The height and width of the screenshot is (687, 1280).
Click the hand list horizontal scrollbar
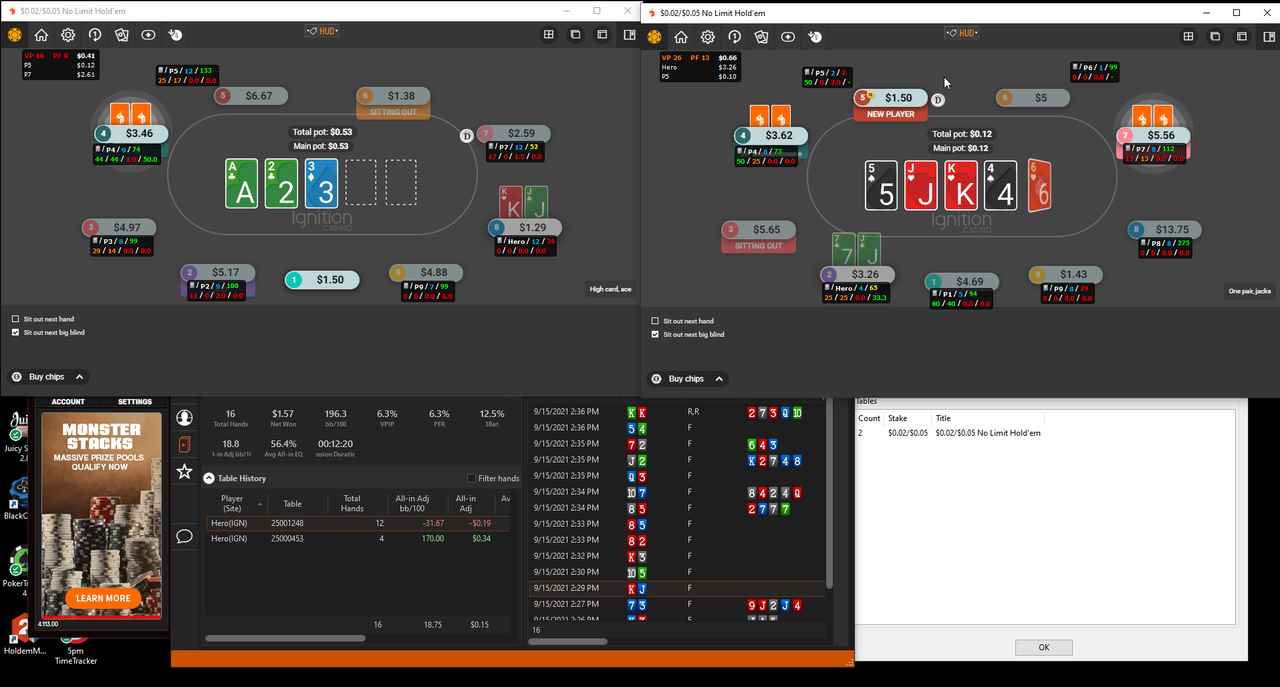567,642
